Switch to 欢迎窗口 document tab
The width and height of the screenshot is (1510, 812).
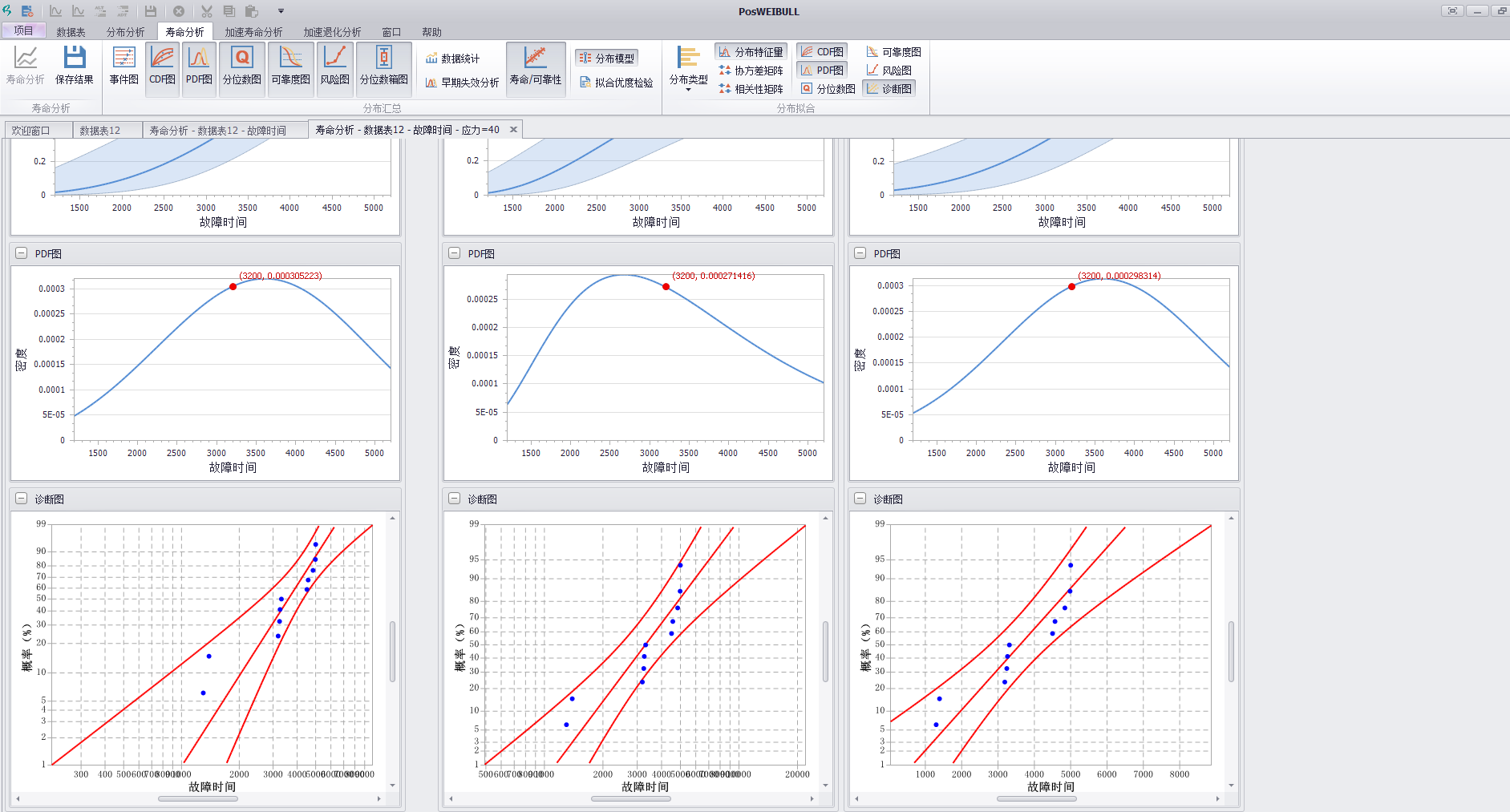click(38, 130)
